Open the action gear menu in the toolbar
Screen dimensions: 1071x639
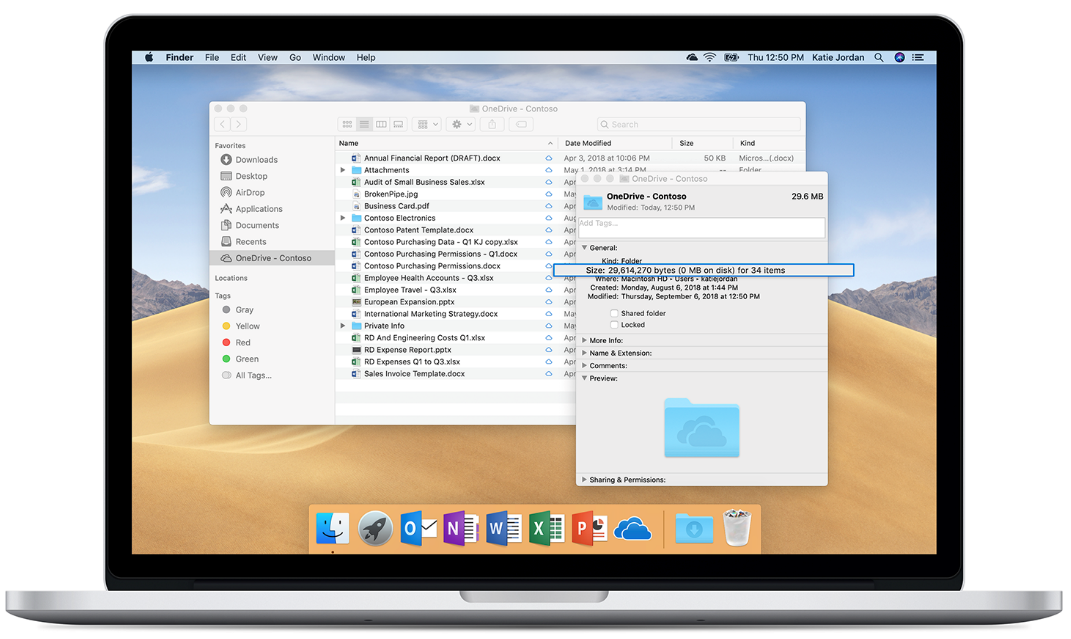pyautogui.click(x=457, y=123)
